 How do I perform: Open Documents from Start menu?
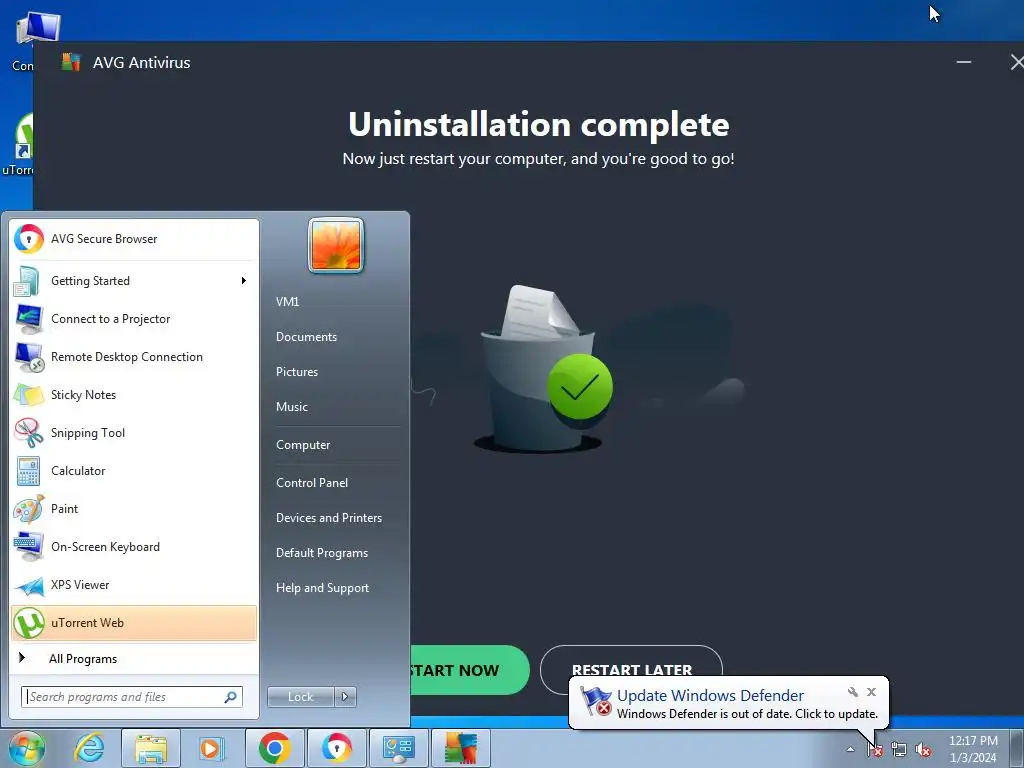(306, 337)
